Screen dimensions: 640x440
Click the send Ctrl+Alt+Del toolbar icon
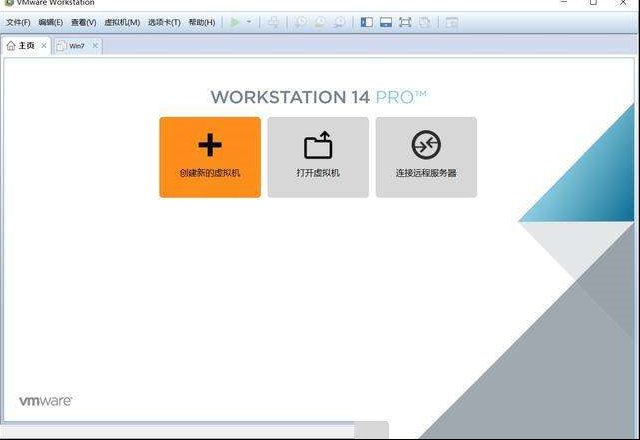point(274,22)
